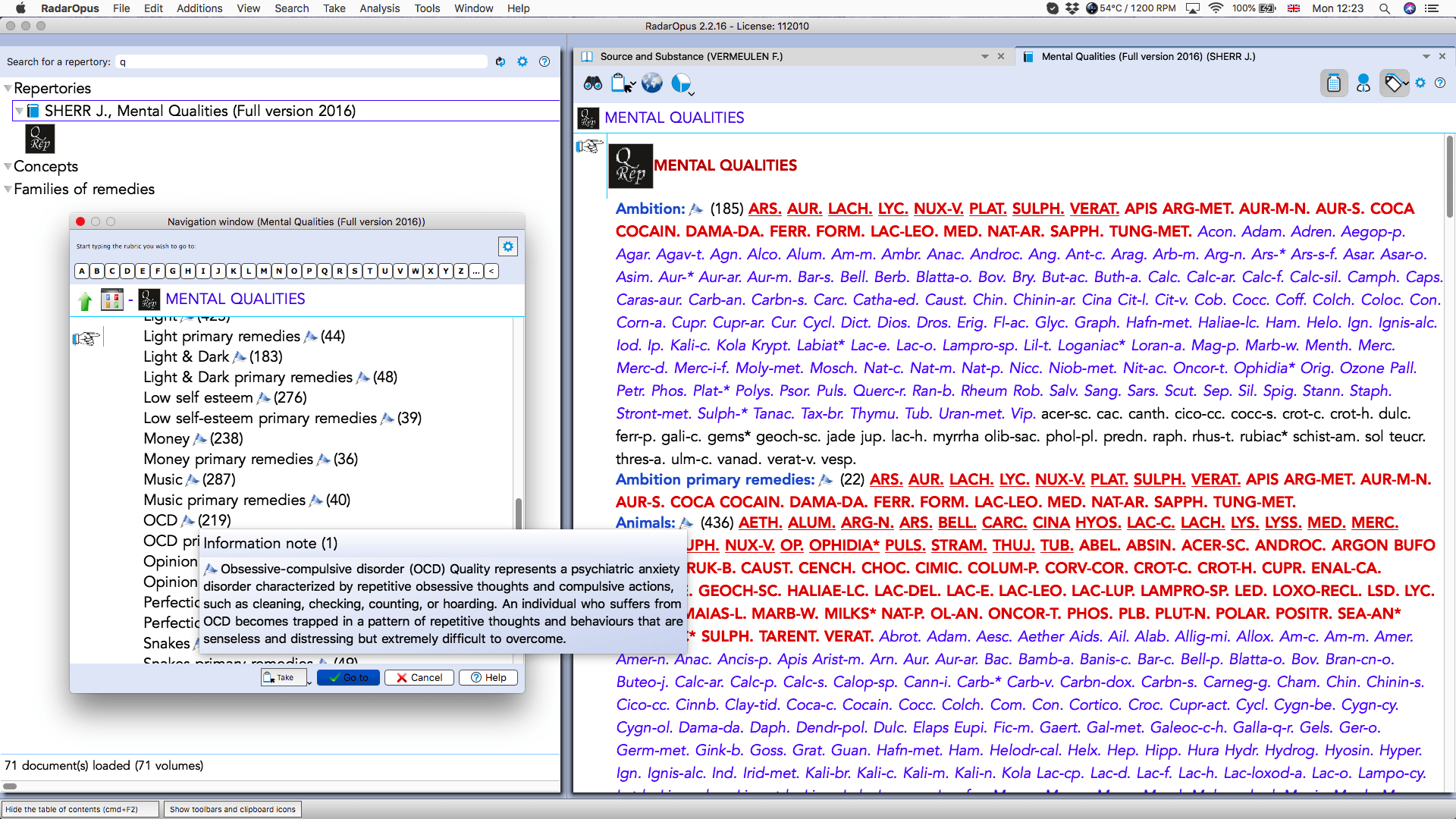Open the Take button dropdown arrow

pyautogui.click(x=309, y=682)
